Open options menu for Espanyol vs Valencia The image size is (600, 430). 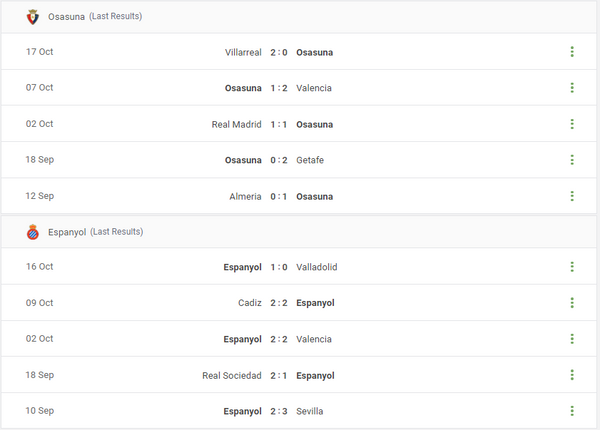[572, 339]
